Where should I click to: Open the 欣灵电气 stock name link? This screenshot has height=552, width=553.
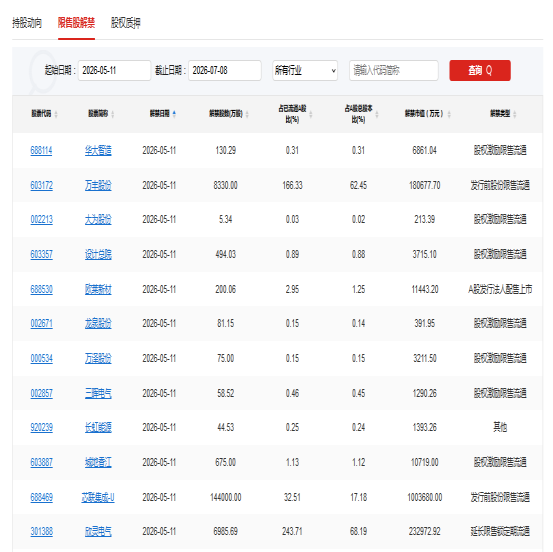pyautogui.click(x=98, y=531)
